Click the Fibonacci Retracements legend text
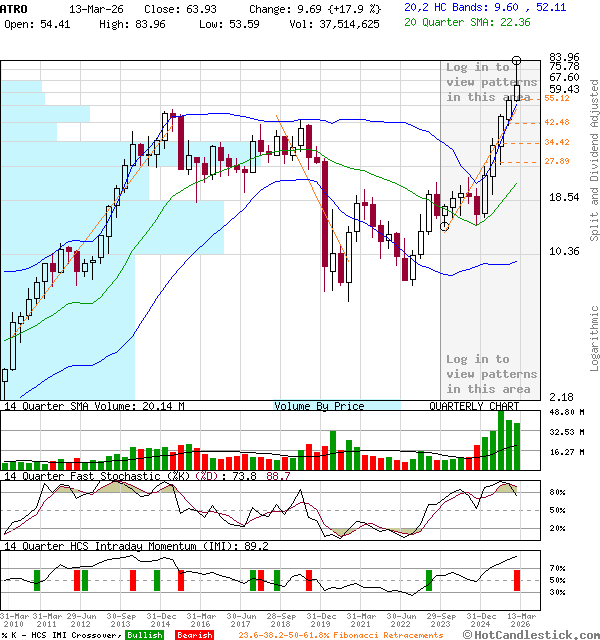Image resolution: width=600 pixels, height=640 pixels. pyautogui.click(x=340, y=634)
